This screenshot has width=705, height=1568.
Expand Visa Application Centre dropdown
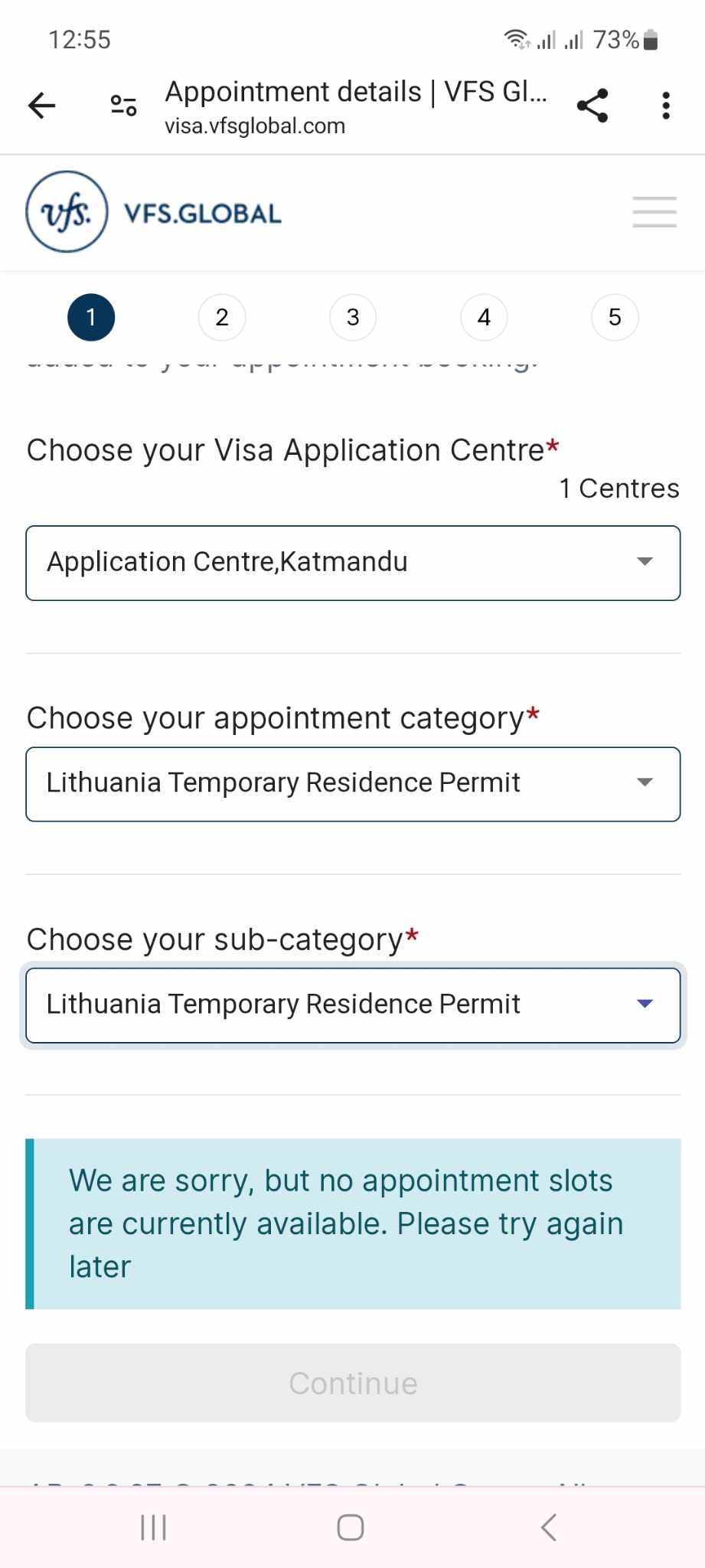(x=353, y=563)
